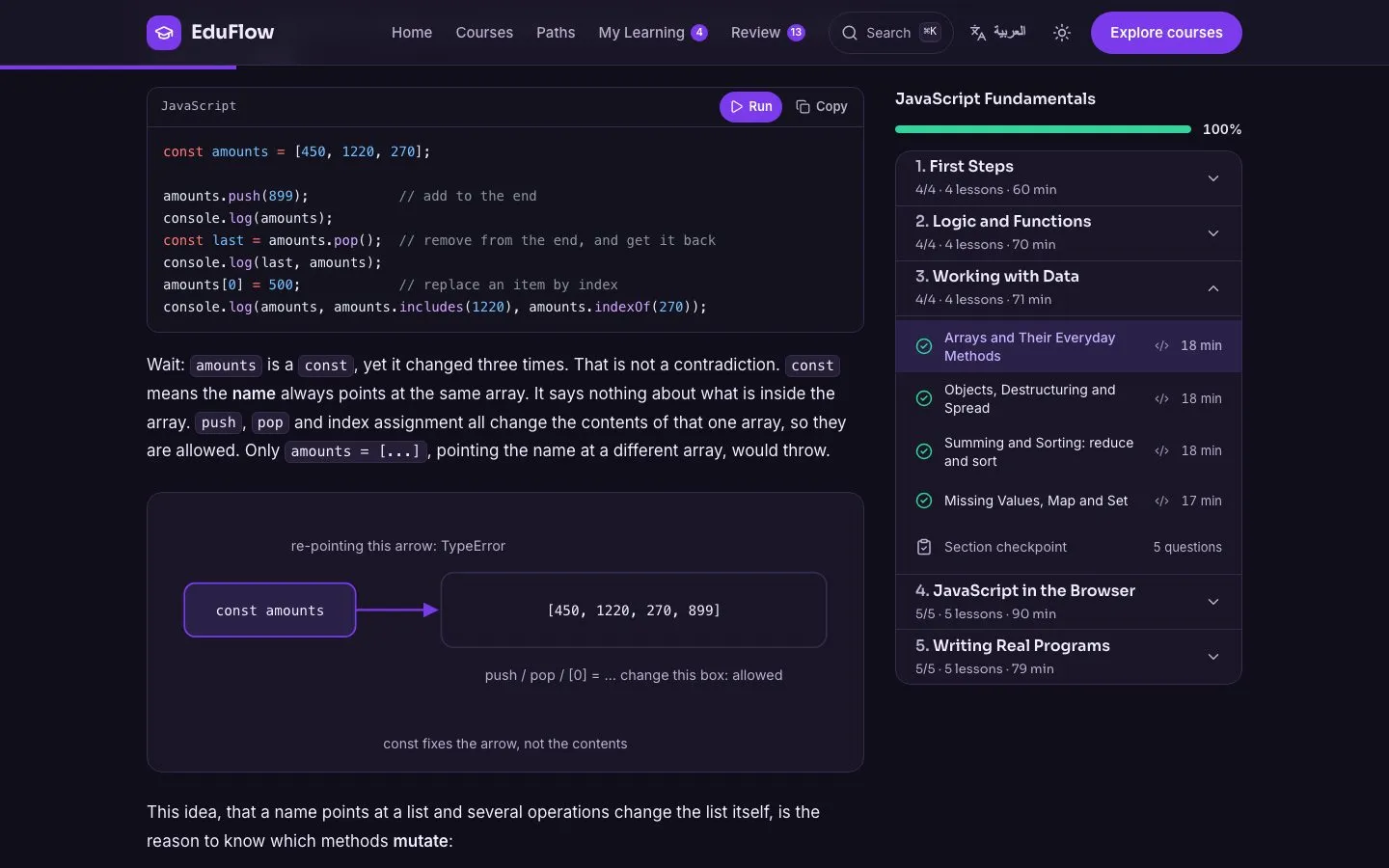
Task: Open lesson Missing Values, Map and Set
Action: (1069, 502)
